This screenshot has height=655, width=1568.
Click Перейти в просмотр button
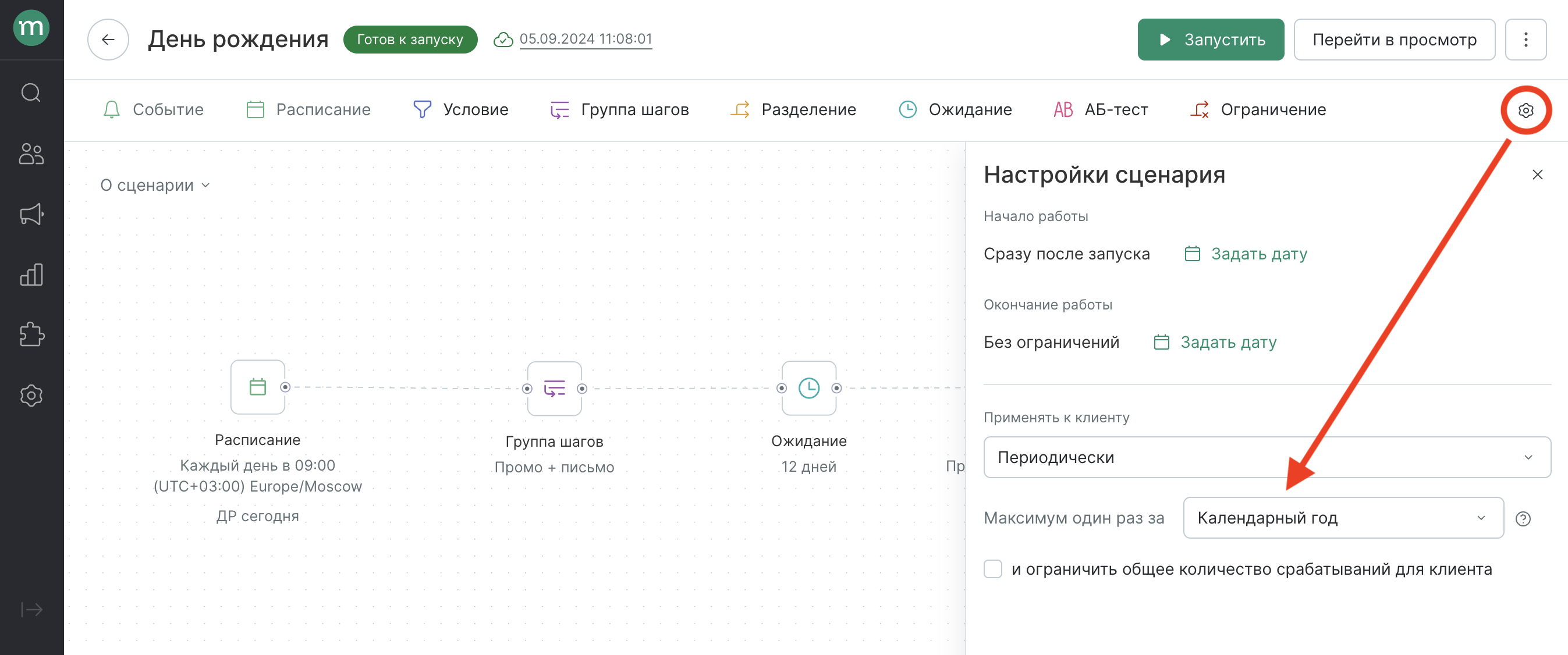[x=1394, y=40]
